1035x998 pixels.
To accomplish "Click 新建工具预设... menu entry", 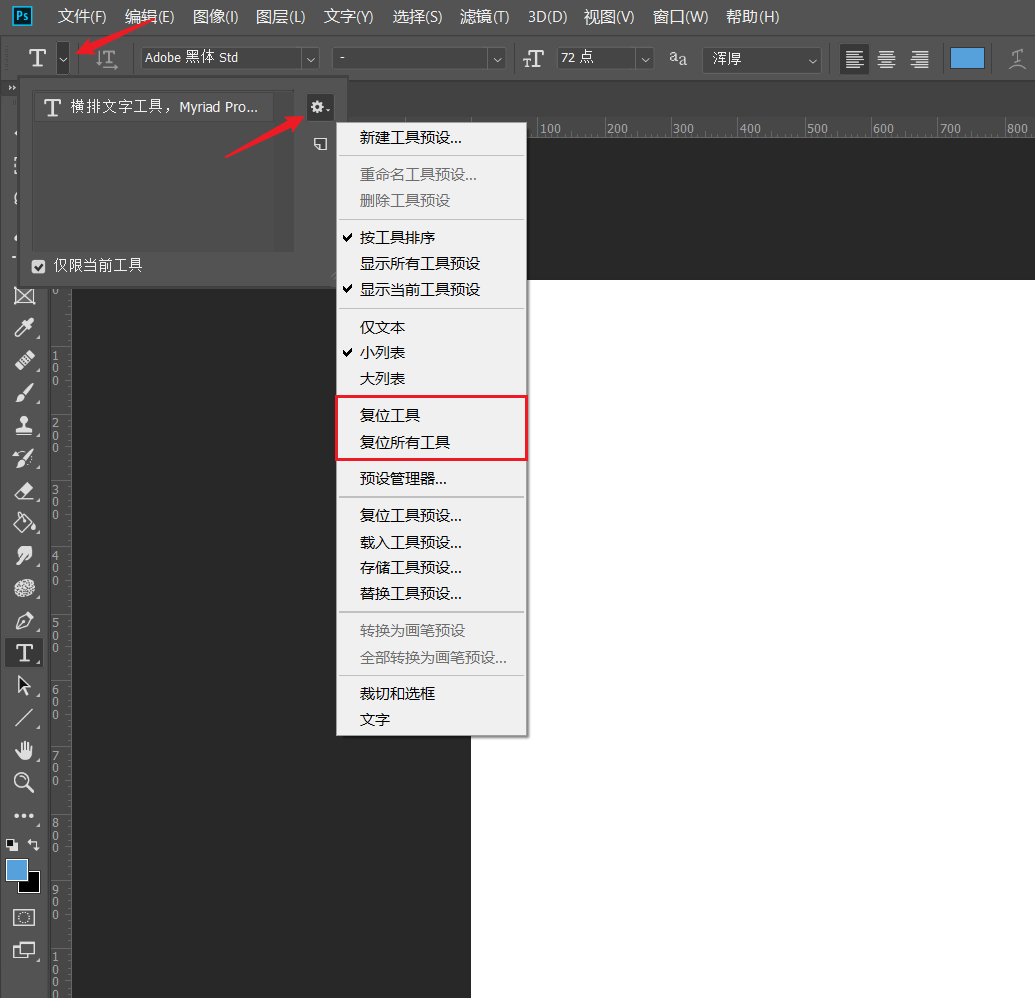I will (x=410, y=138).
